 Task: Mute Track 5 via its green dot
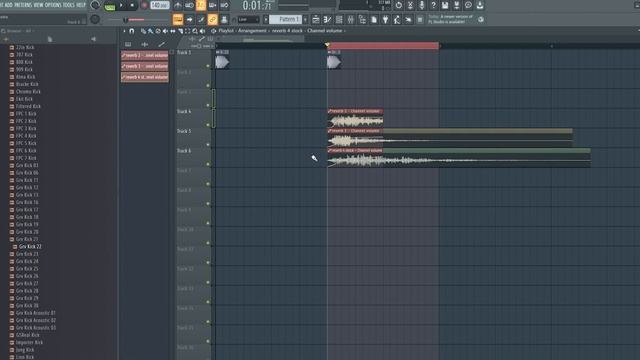[208, 144]
